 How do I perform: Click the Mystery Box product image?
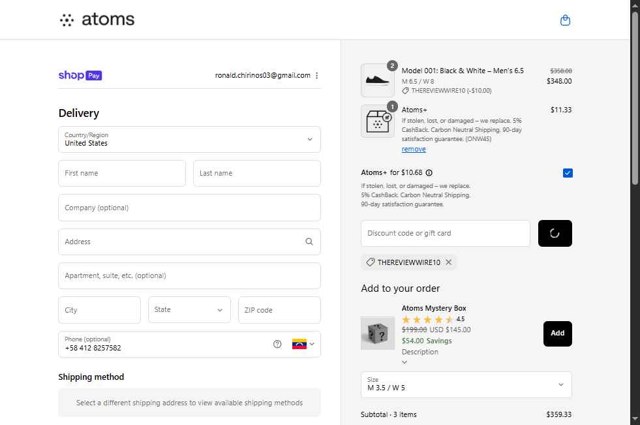pyautogui.click(x=378, y=333)
